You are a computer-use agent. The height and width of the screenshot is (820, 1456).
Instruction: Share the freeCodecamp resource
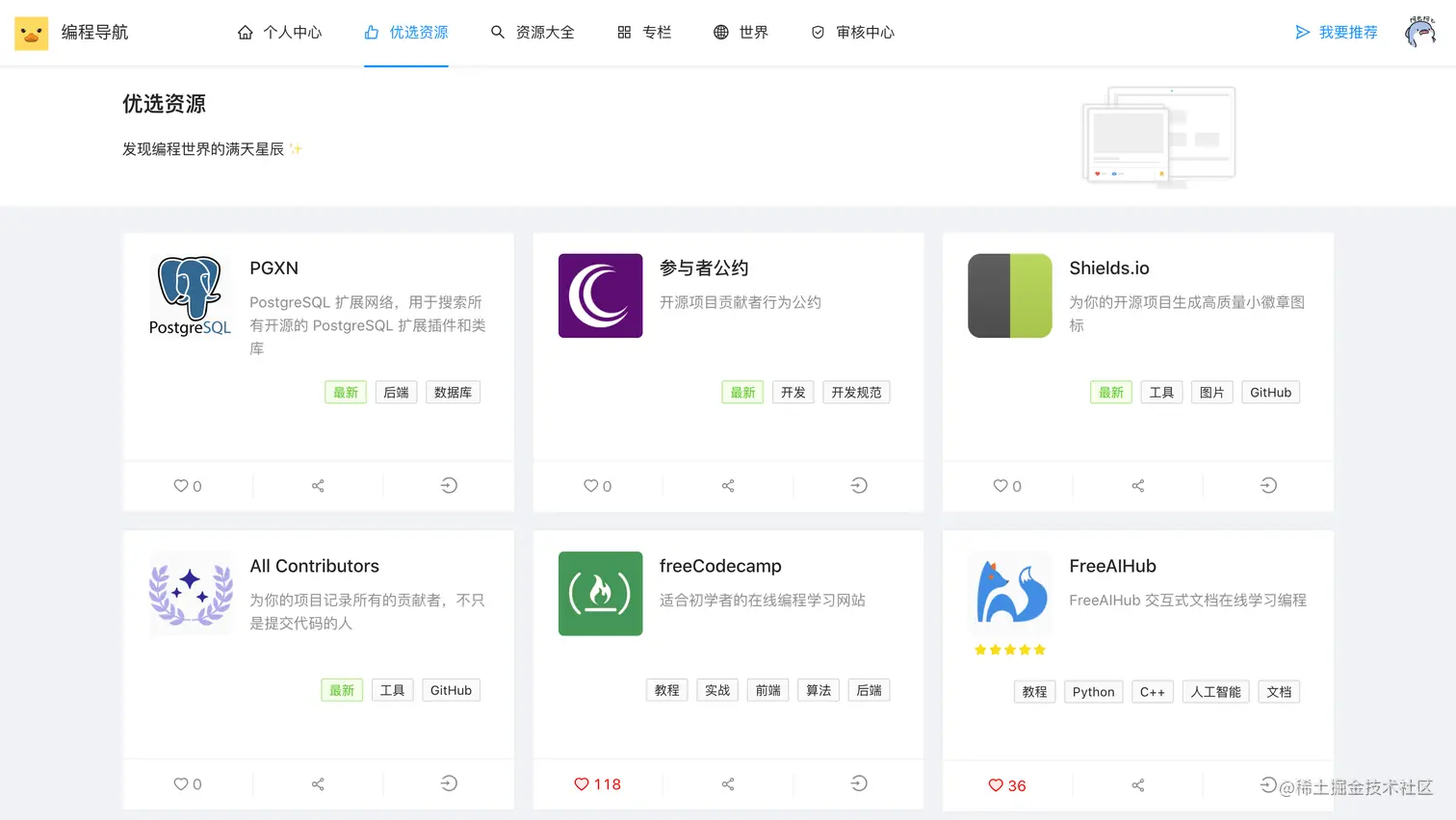(x=728, y=784)
